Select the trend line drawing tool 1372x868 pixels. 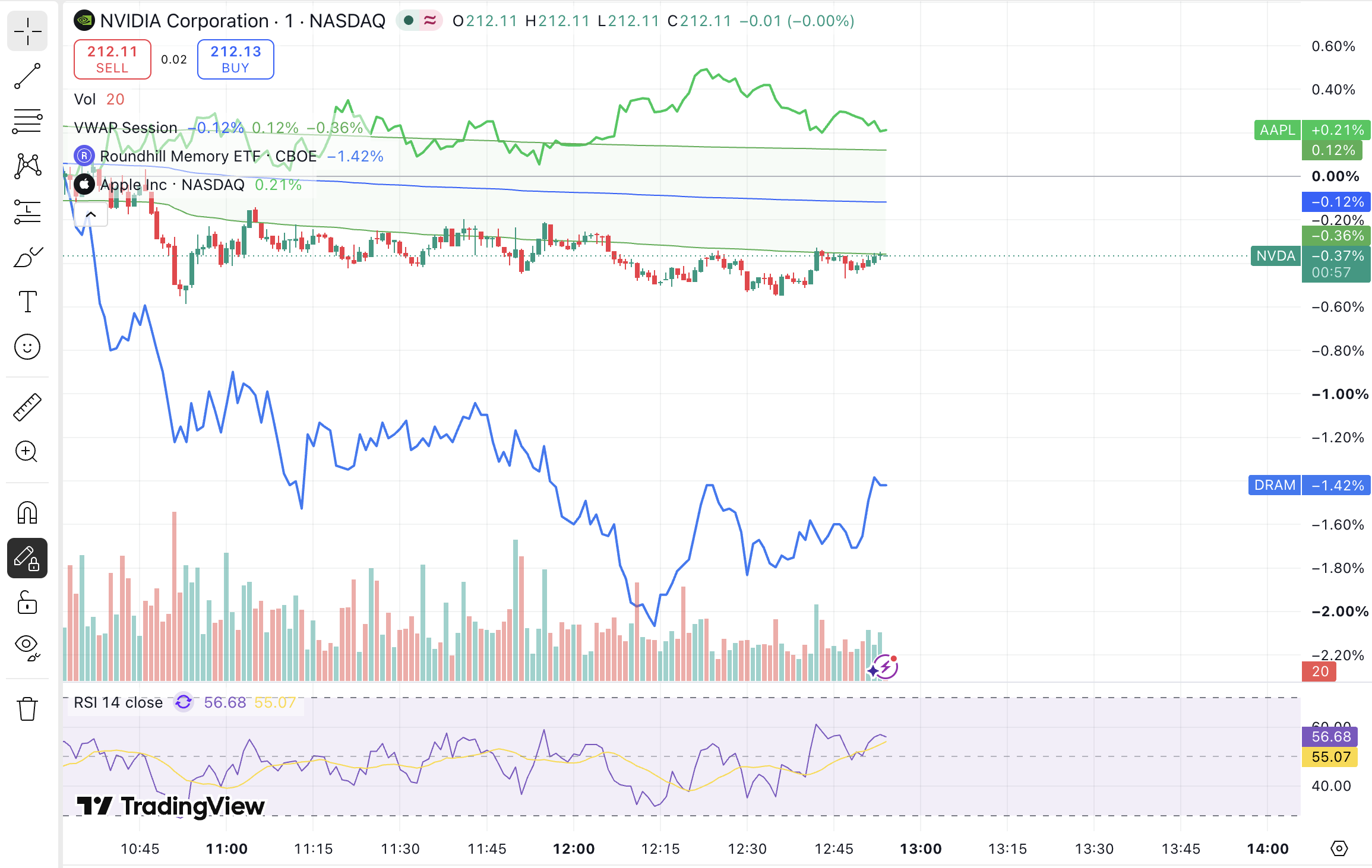click(27, 77)
